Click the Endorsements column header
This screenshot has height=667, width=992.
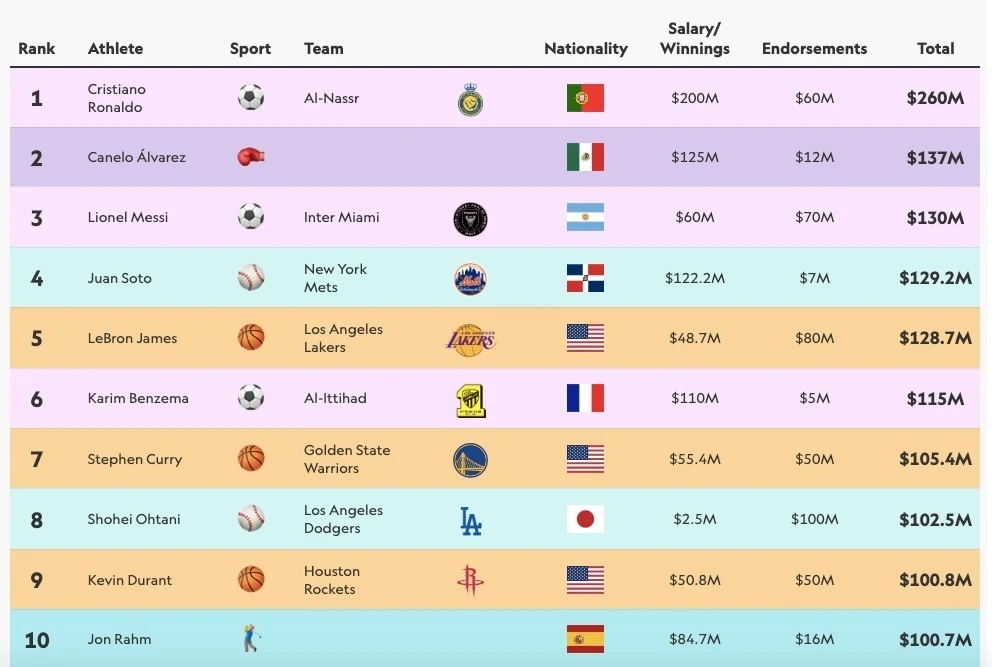(814, 48)
